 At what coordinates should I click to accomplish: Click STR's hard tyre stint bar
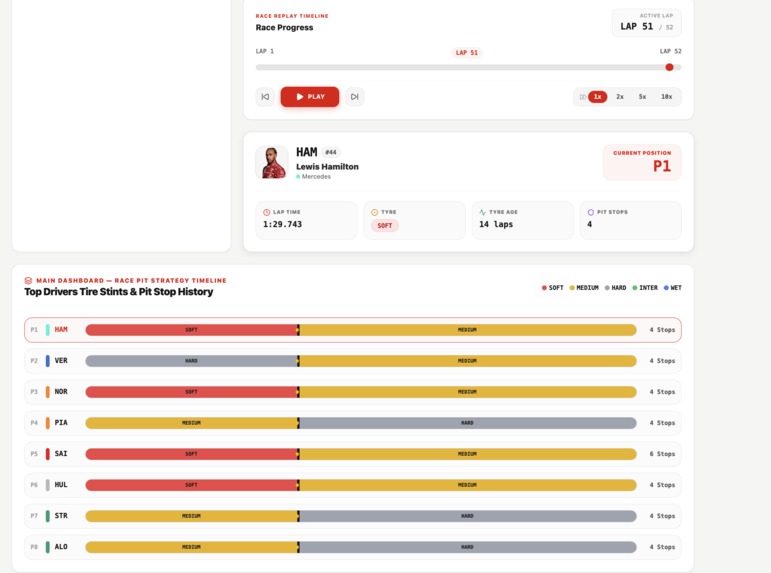tap(468, 516)
